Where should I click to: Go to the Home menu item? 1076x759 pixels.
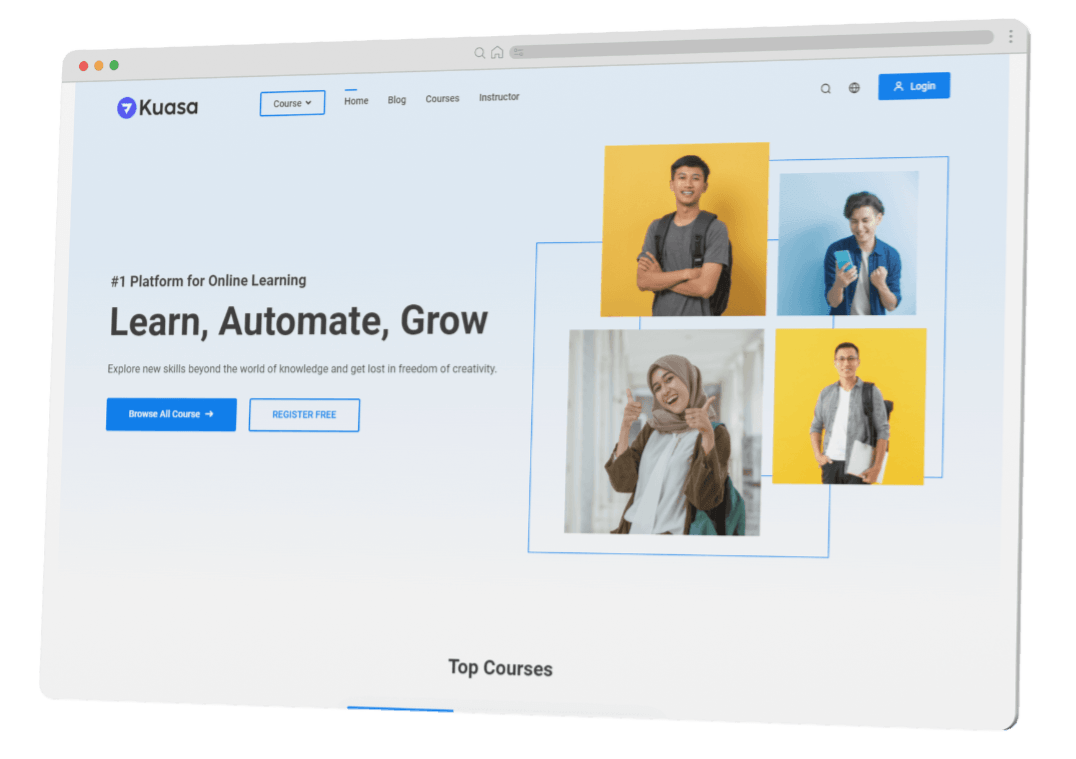tap(356, 101)
